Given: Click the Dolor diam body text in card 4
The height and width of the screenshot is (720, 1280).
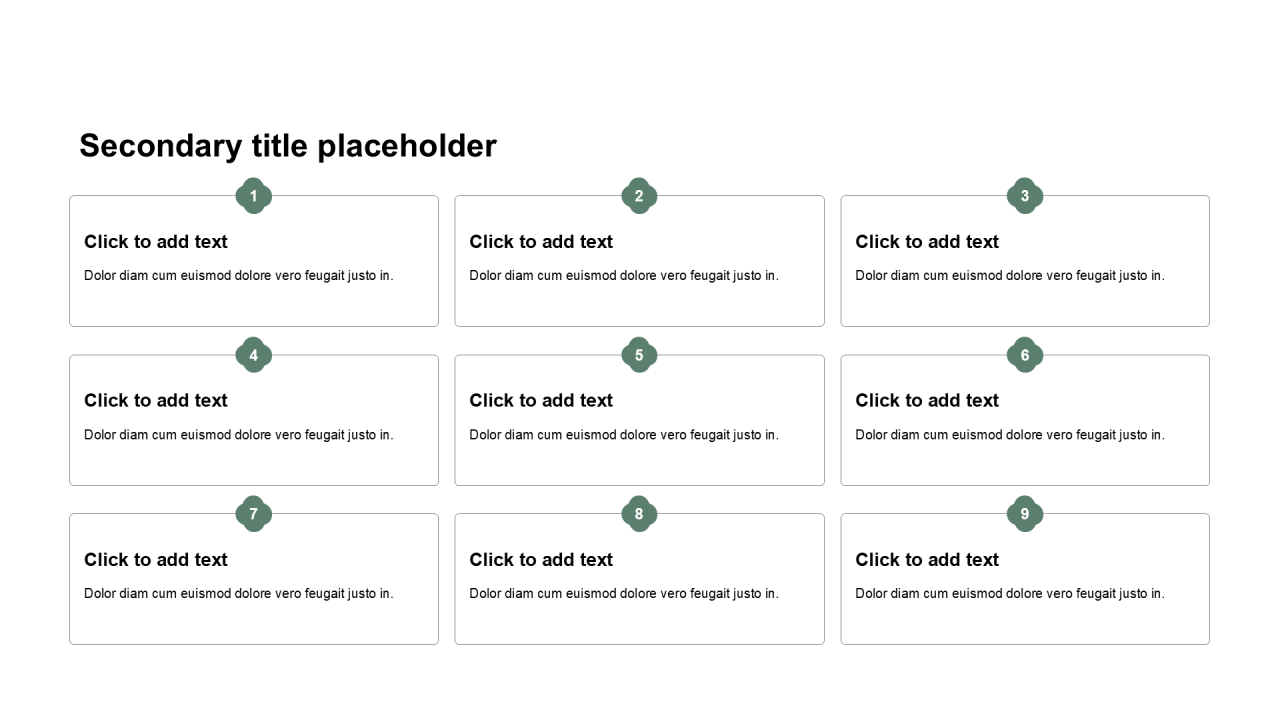Looking at the screenshot, I should click(239, 435).
